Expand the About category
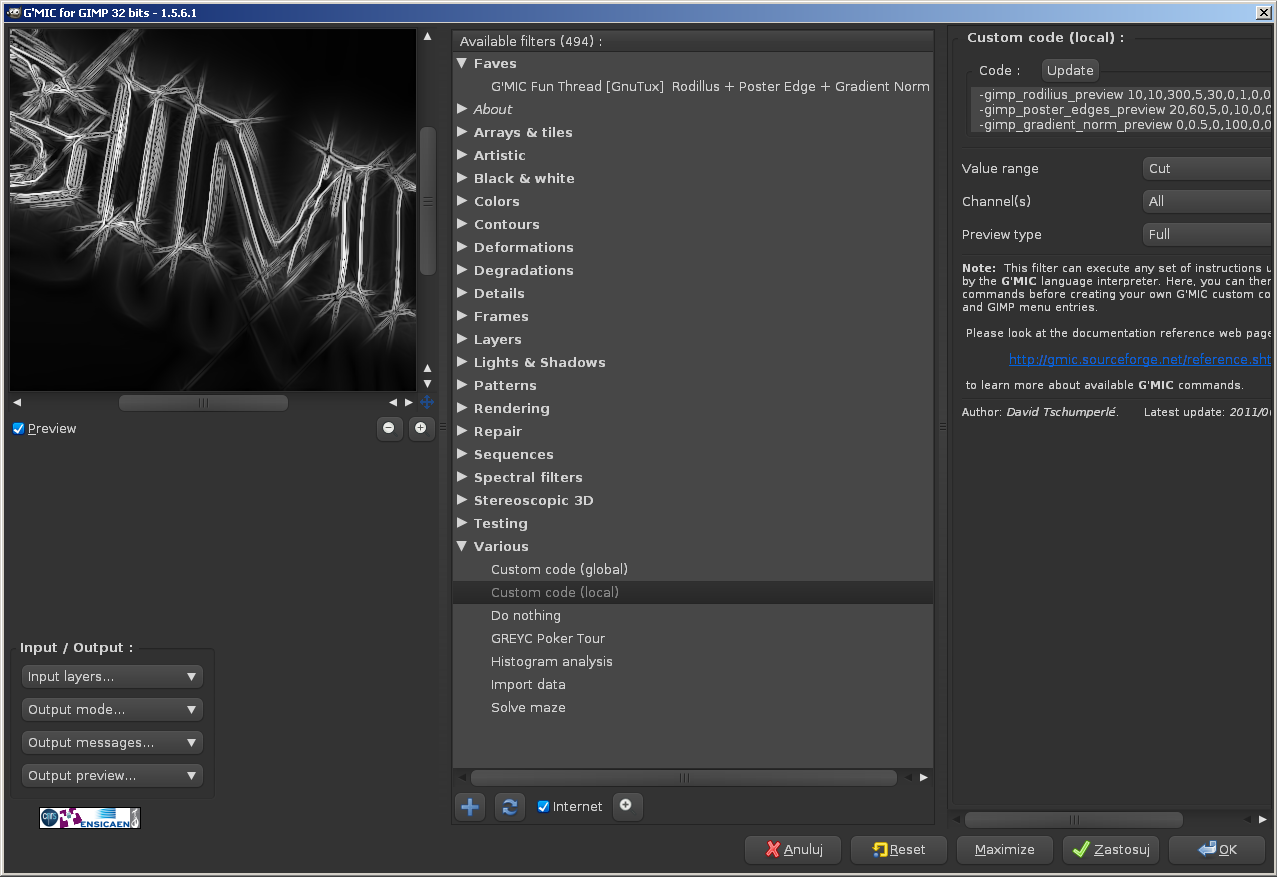Screen dimensions: 1277x877 point(462,109)
